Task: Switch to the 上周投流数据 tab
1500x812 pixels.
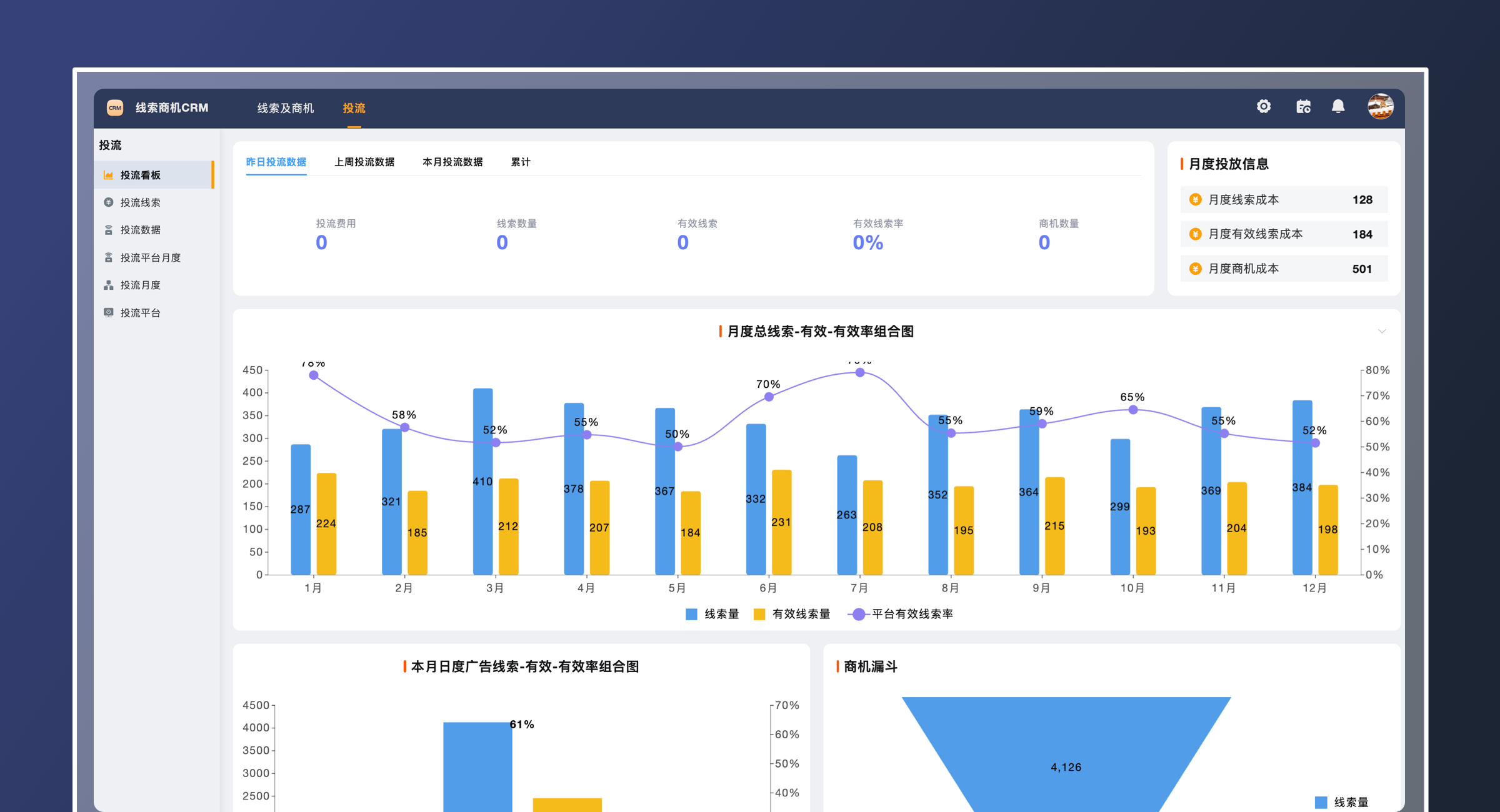Action: pyautogui.click(x=364, y=162)
